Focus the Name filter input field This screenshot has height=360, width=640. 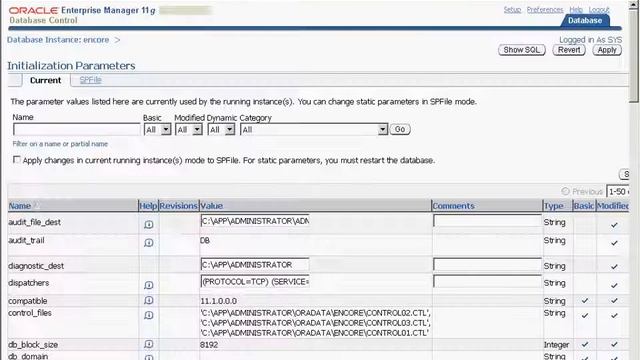pyautogui.click(x=77, y=129)
